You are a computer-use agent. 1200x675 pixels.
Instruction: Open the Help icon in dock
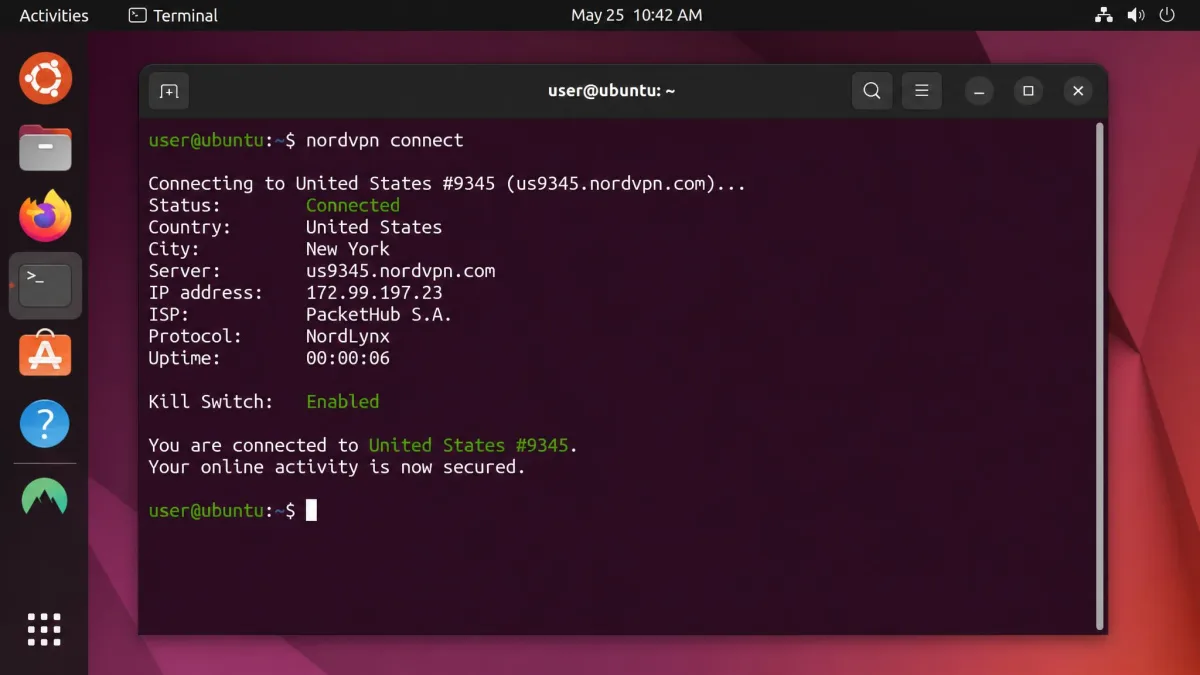click(x=45, y=424)
